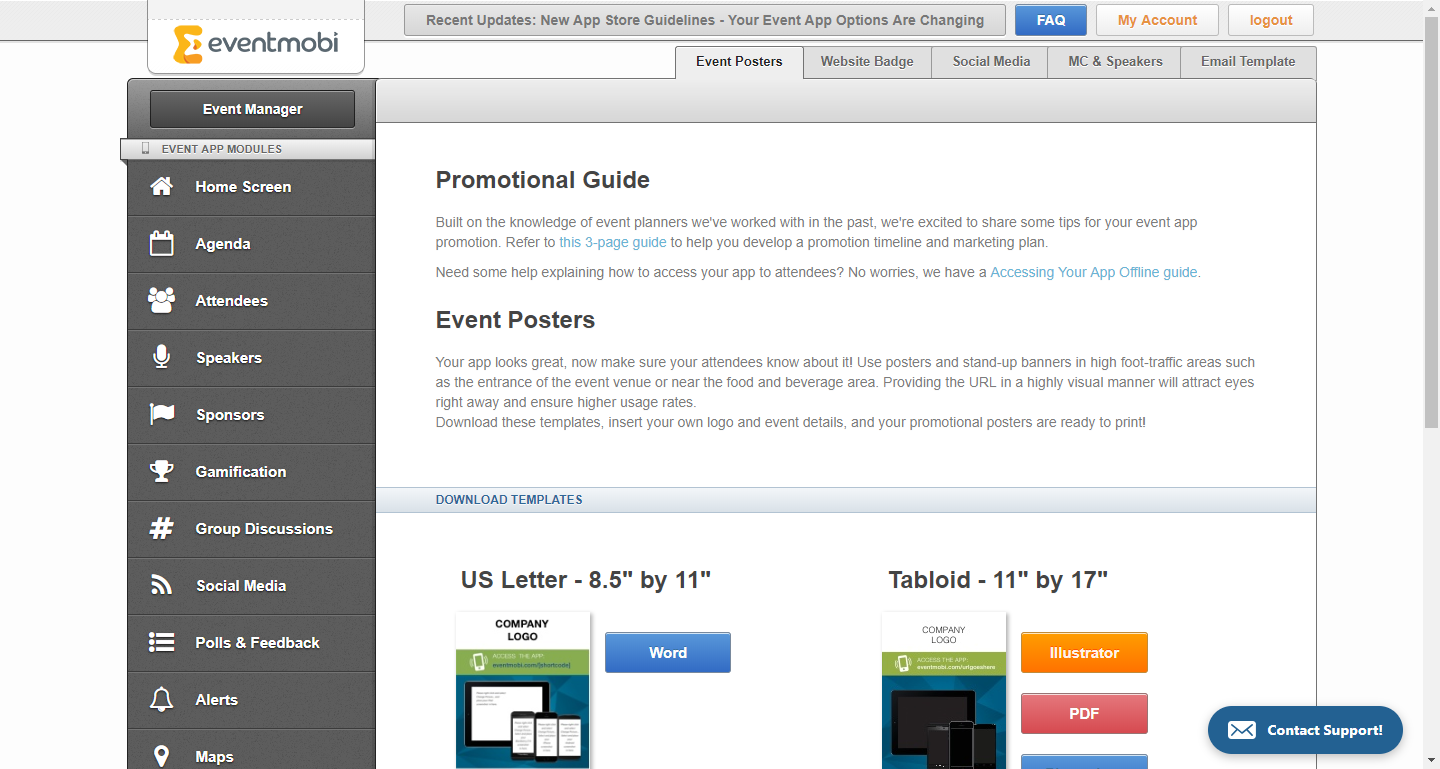
Task: Click the eventmobi logo
Action: coord(255,43)
